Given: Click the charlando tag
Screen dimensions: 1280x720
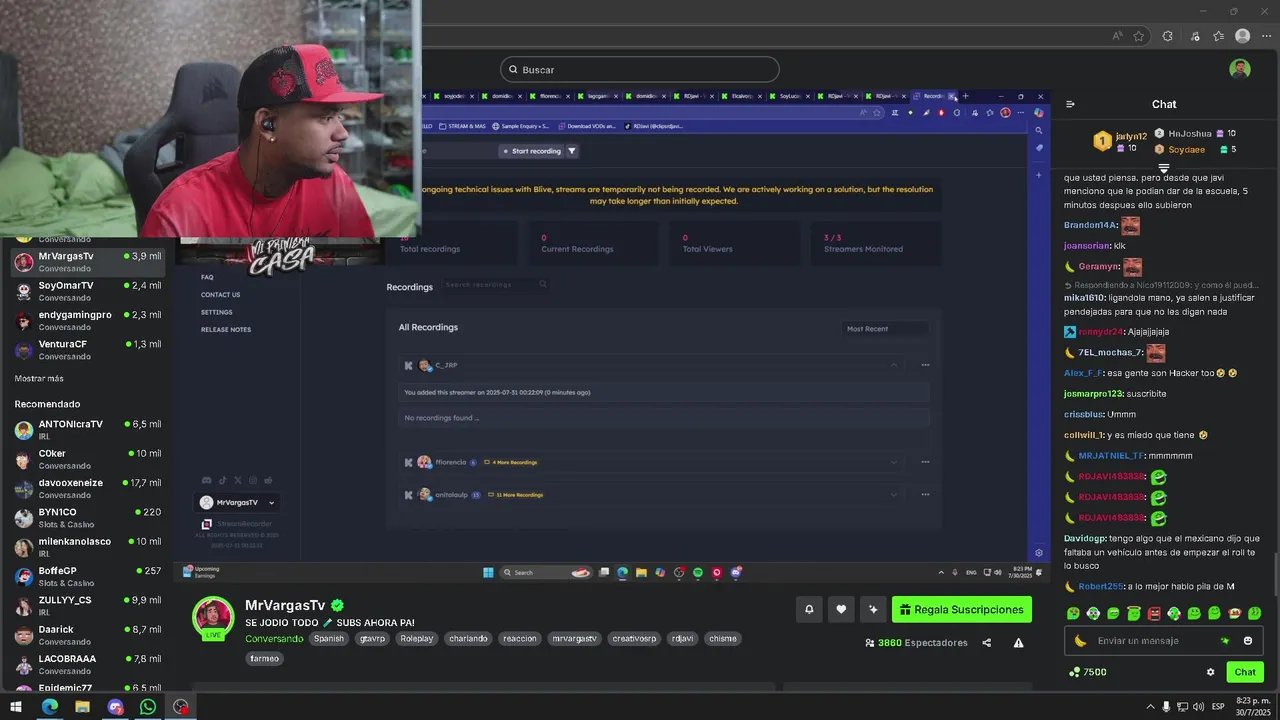Looking at the screenshot, I should point(468,638).
